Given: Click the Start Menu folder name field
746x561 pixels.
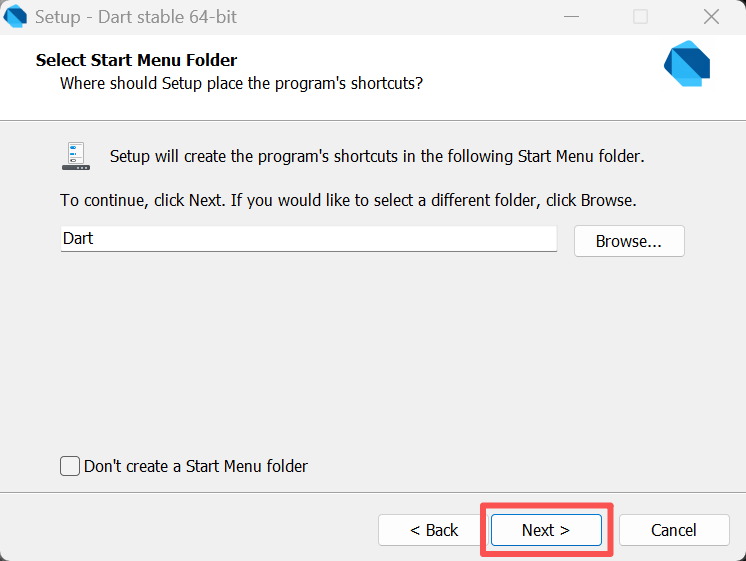Looking at the screenshot, I should click(309, 238).
